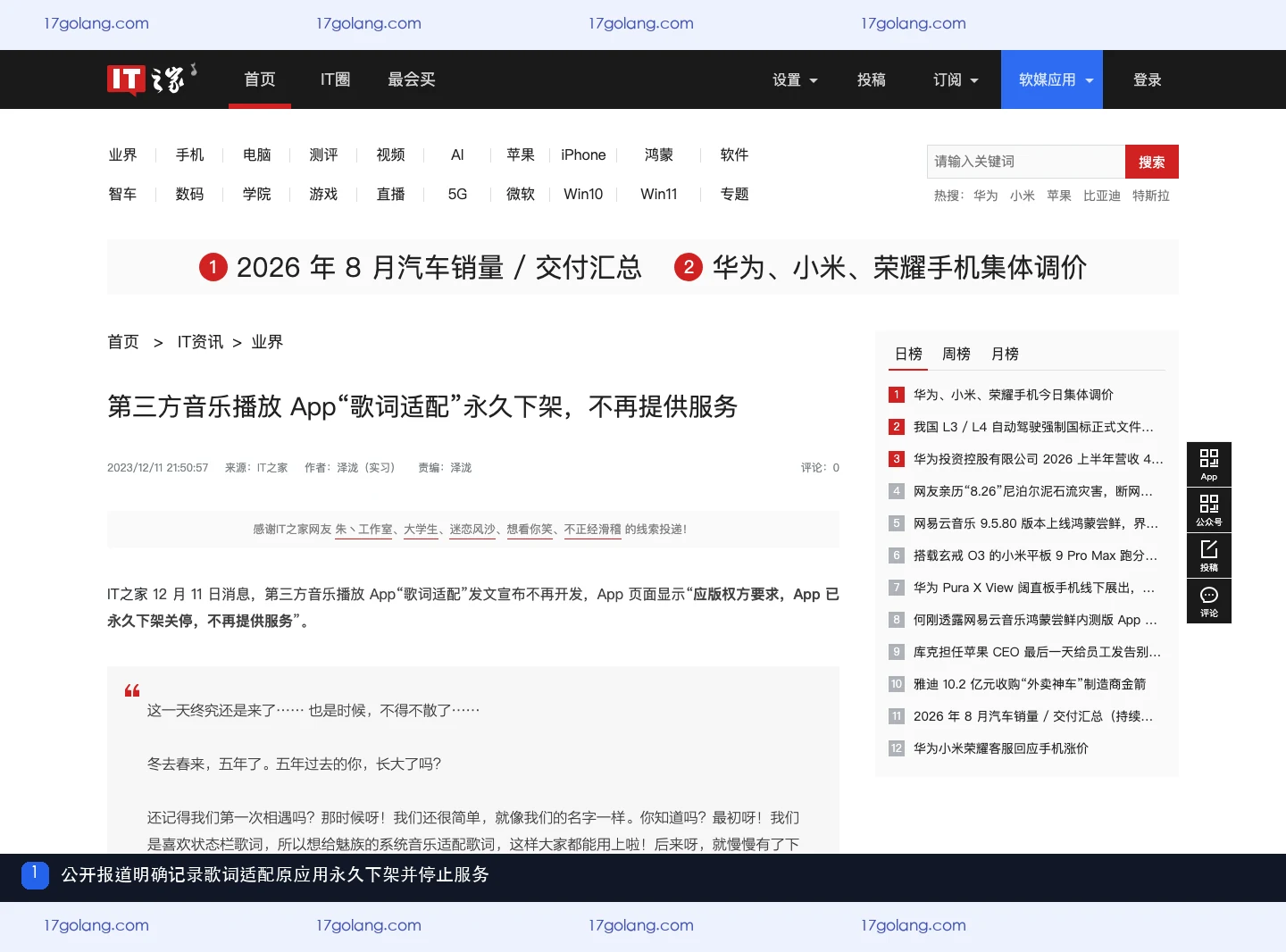Click the 投稿 pencil sidebar icon

click(1209, 555)
